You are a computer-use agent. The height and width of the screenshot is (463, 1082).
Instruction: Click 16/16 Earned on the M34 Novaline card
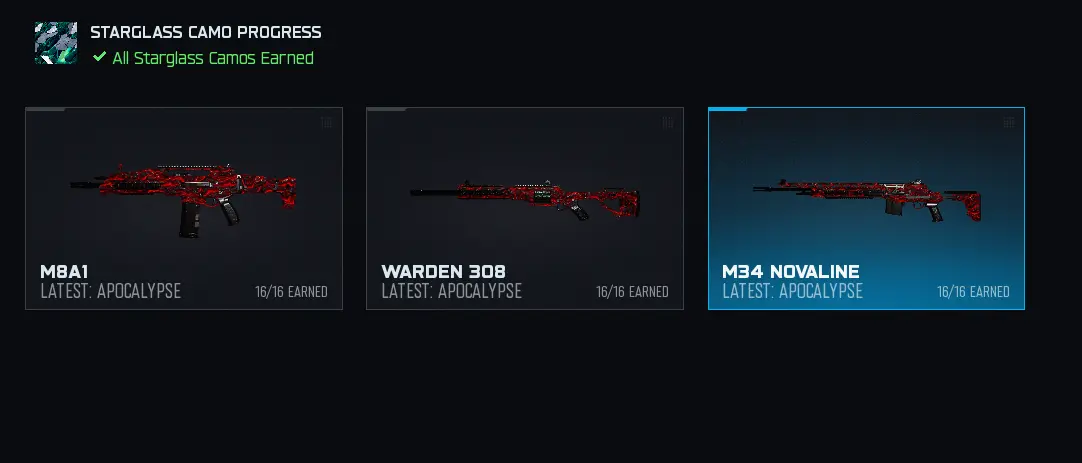(x=973, y=292)
